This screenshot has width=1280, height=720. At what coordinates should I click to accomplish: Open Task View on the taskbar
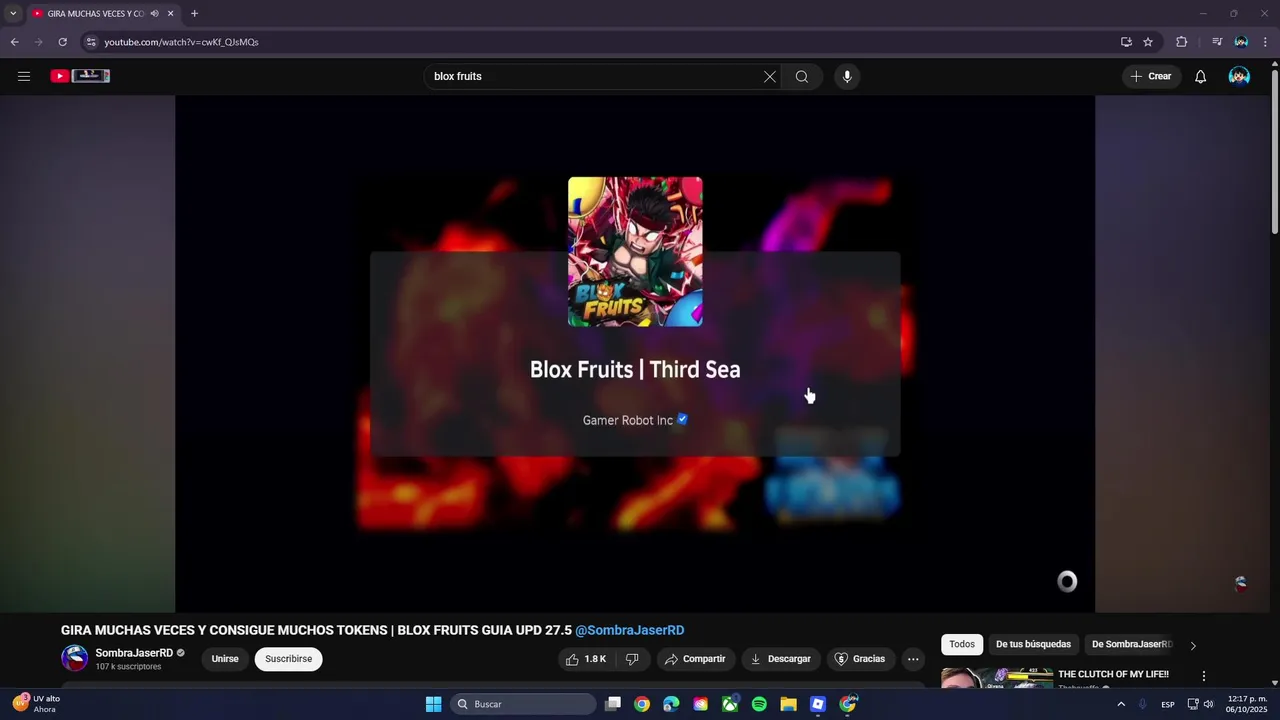pyautogui.click(x=613, y=704)
